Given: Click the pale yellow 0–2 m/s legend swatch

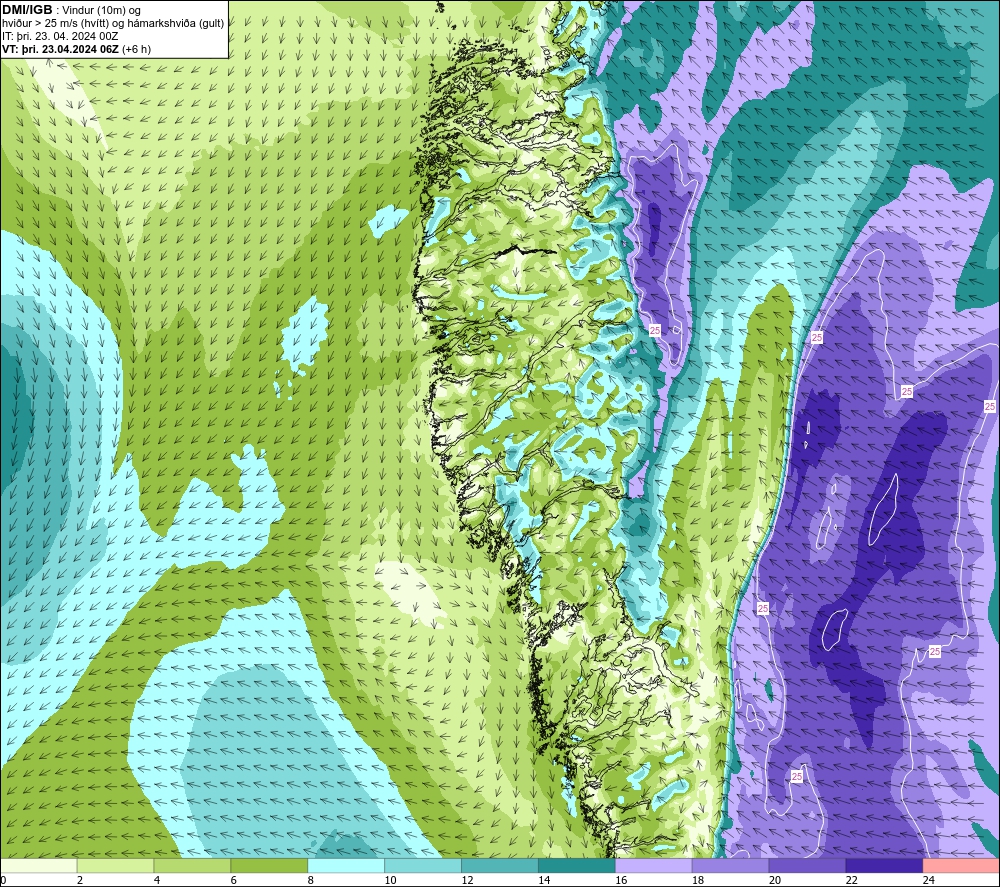Looking at the screenshot, I should [39, 866].
